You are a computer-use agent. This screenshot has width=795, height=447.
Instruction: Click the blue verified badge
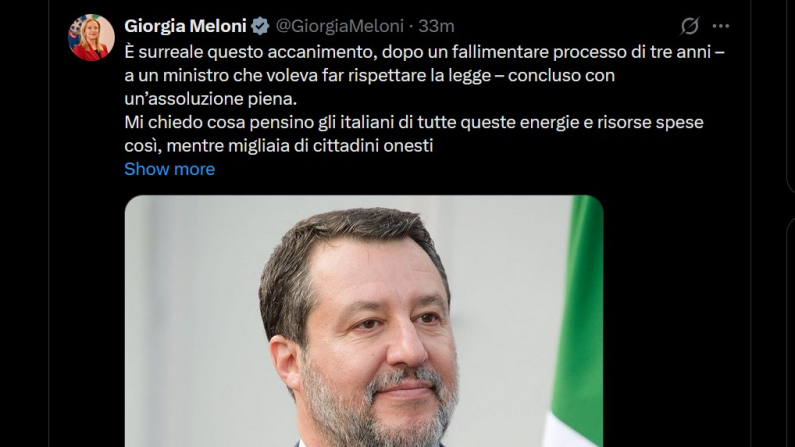click(x=260, y=26)
